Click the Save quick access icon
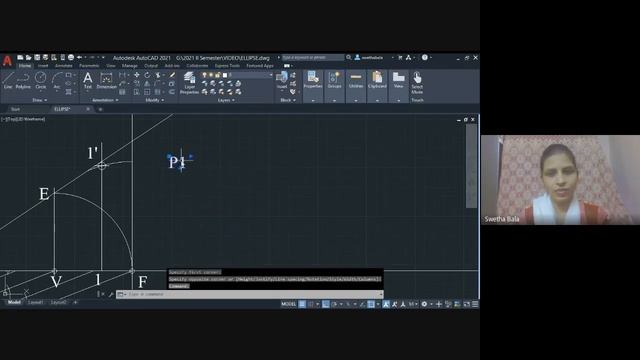 point(37,58)
